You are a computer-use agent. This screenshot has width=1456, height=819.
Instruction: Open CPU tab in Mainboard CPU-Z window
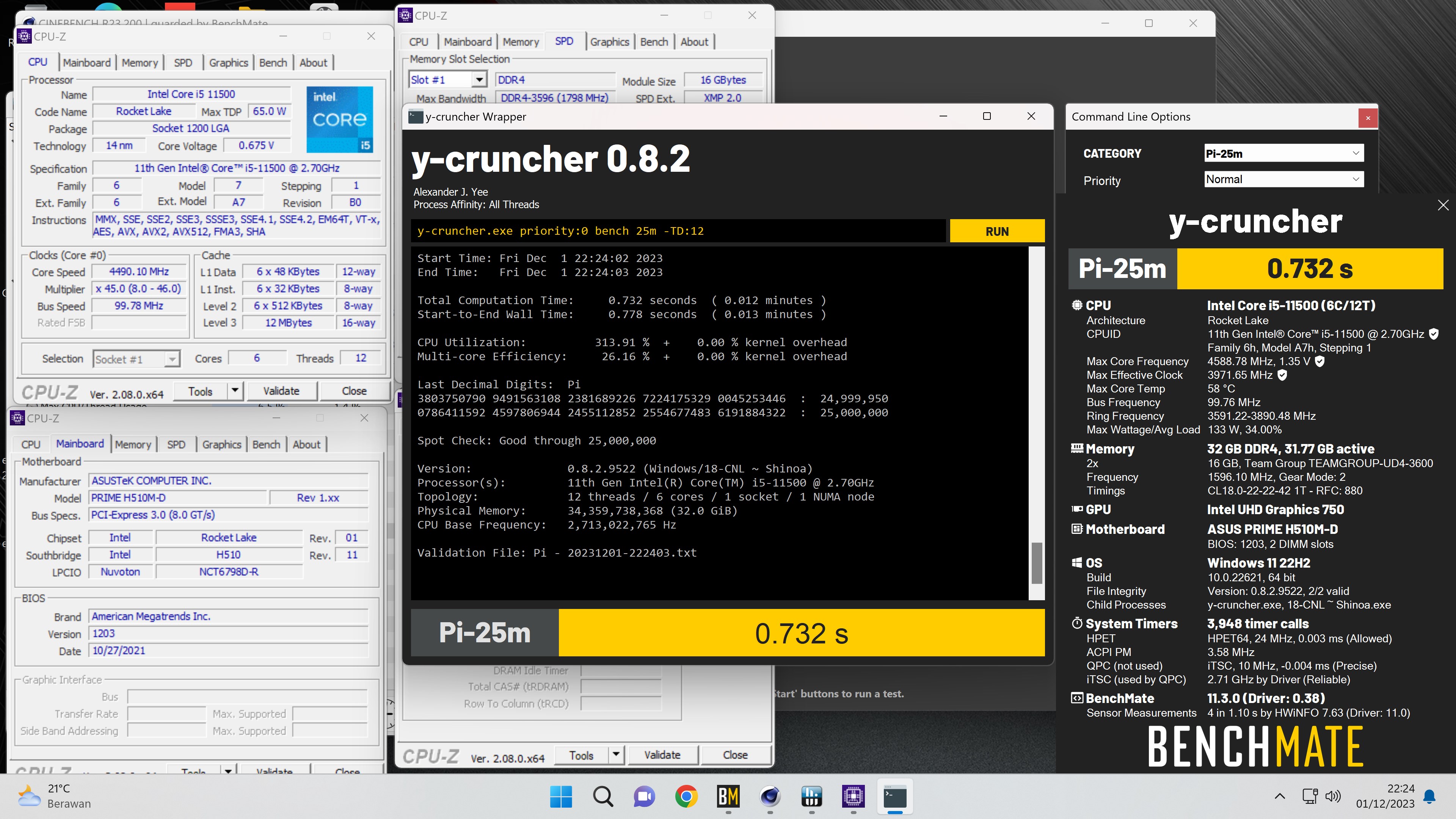[x=30, y=445]
